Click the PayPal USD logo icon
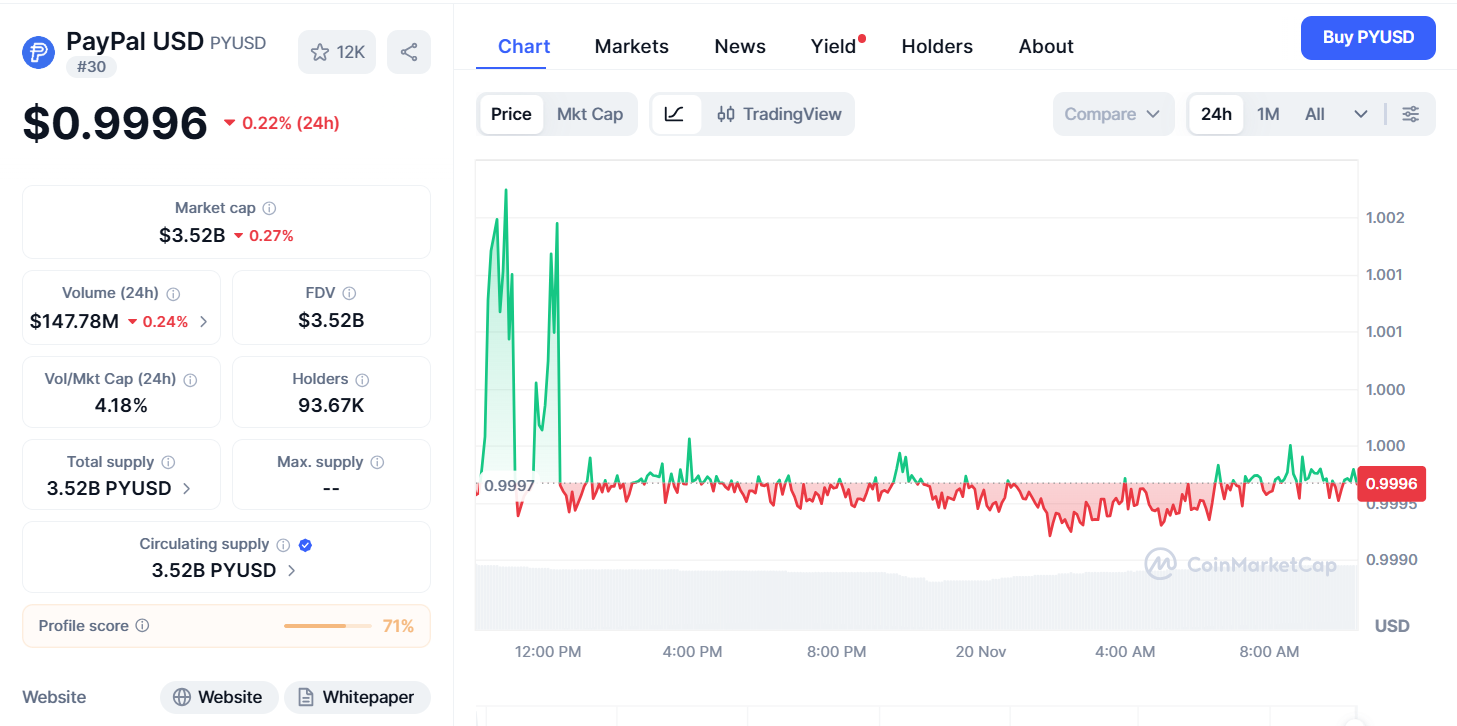Viewport: 1457px width, 726px height. [x=39, y=53]
